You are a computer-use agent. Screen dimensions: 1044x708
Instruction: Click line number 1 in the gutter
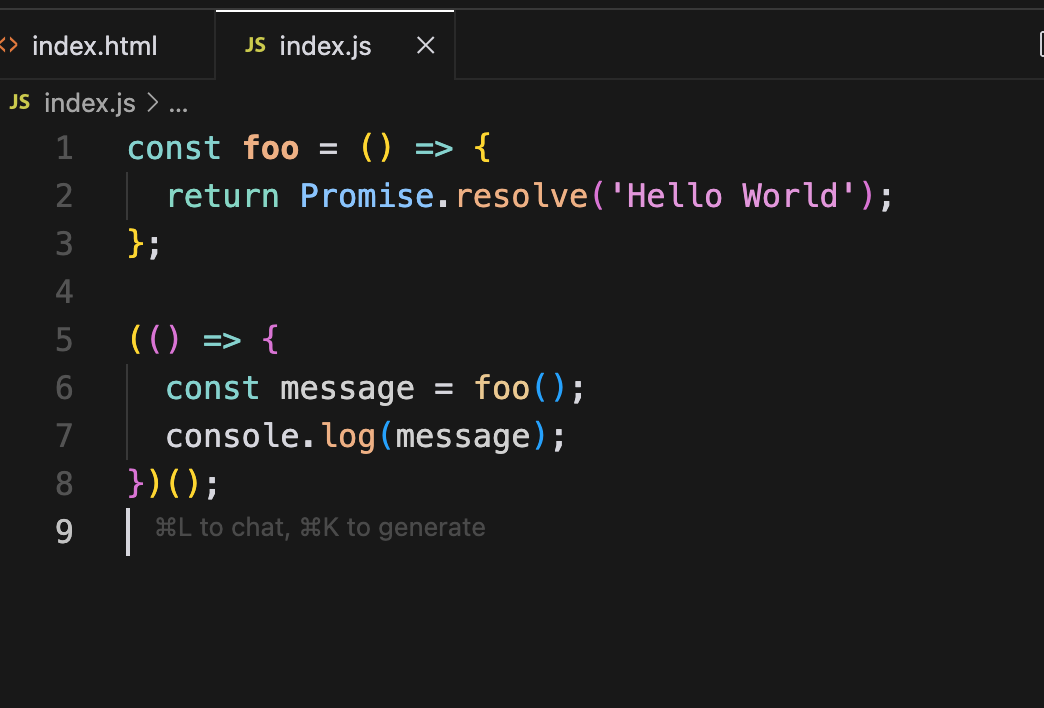[x=64, y=148]
